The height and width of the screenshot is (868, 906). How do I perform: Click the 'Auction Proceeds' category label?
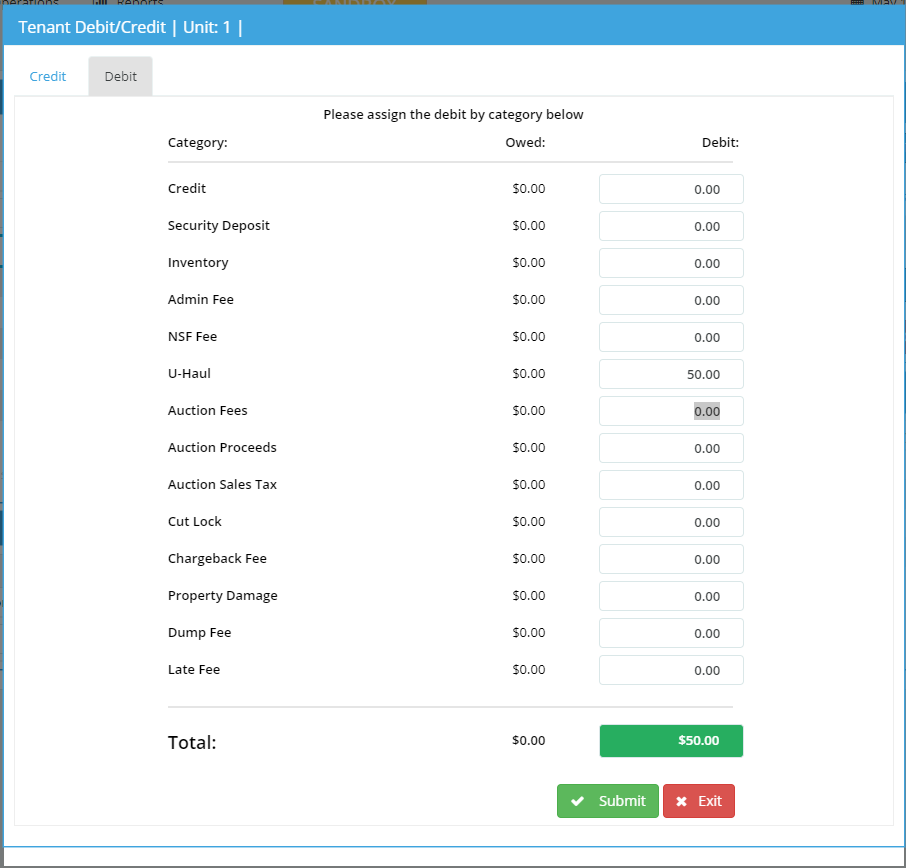(222, 447)
